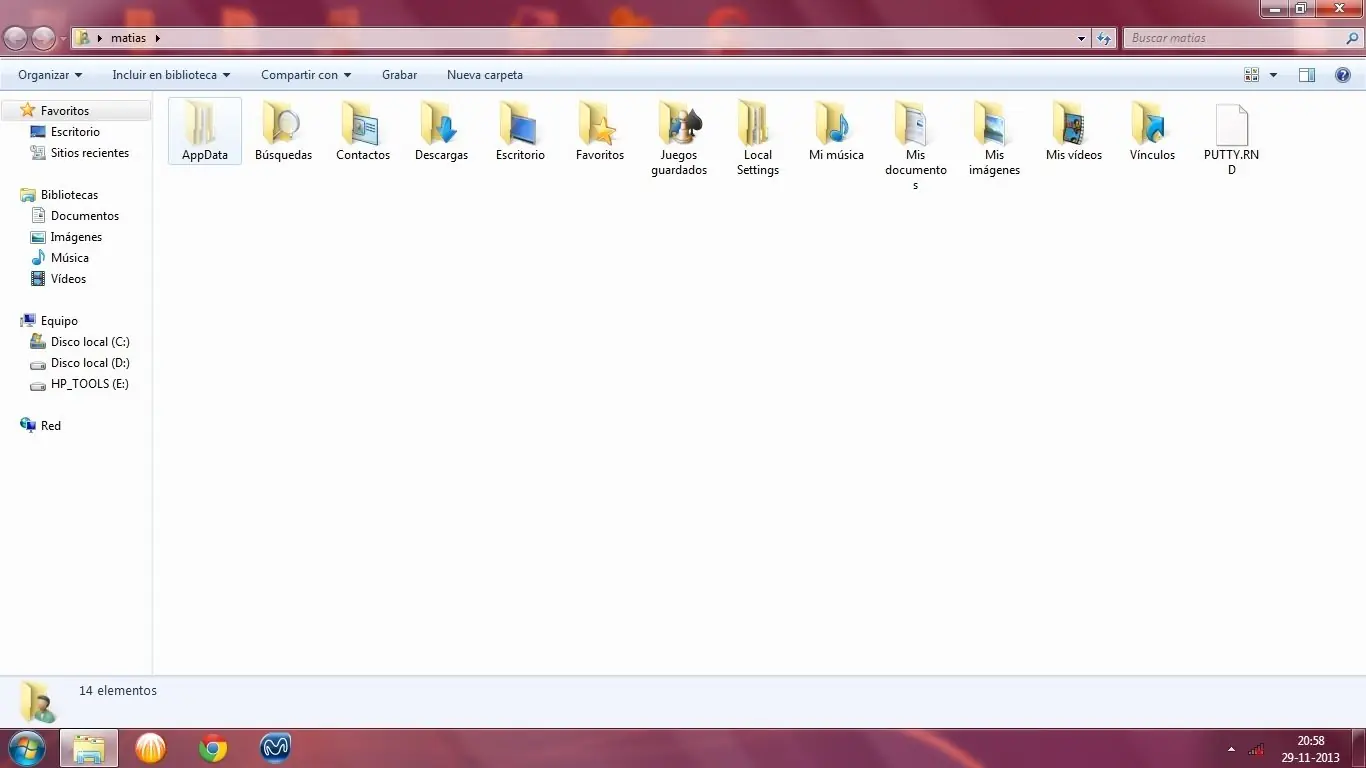Viewport: 1366px width, 768px height.
Task: Click the matias breadcrumb in address bar
Action: coord(129,38)
